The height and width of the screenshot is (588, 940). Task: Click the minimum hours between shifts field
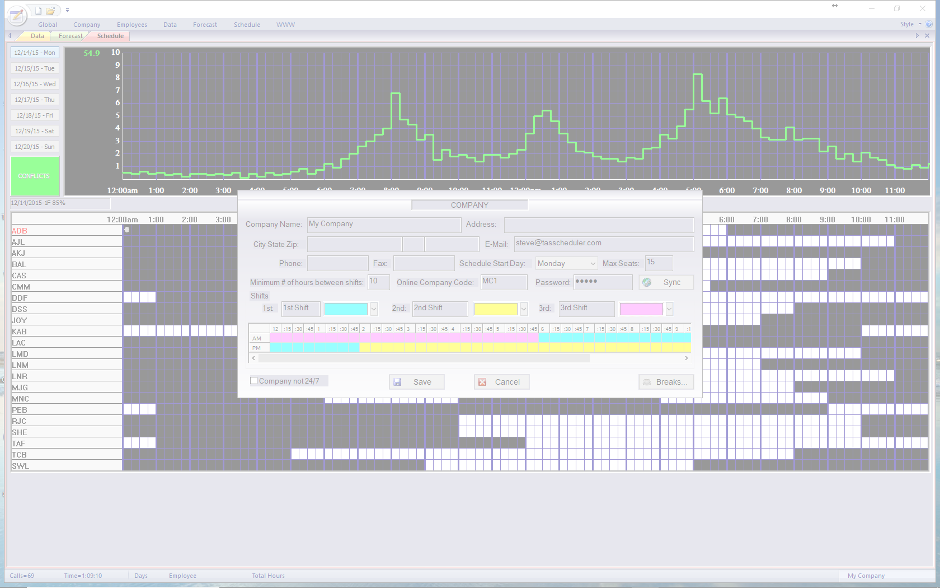[x=378, y=282]
